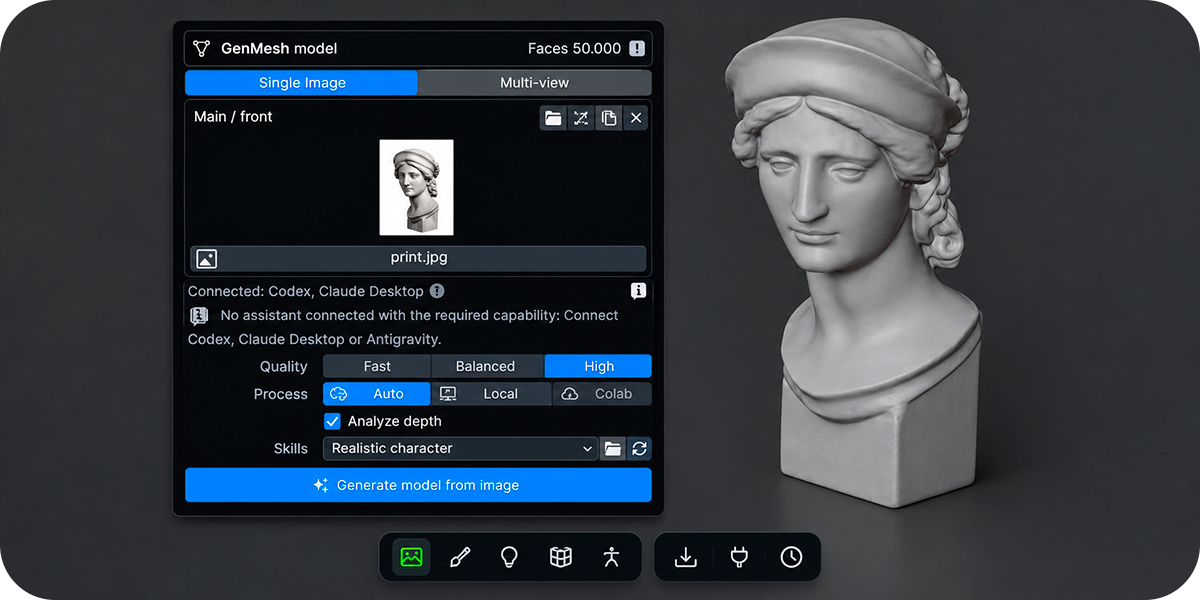This screenshot has height=600, width=1200.
Task: Toggle the Analyze depth checkbox
Action: point(333,422)
